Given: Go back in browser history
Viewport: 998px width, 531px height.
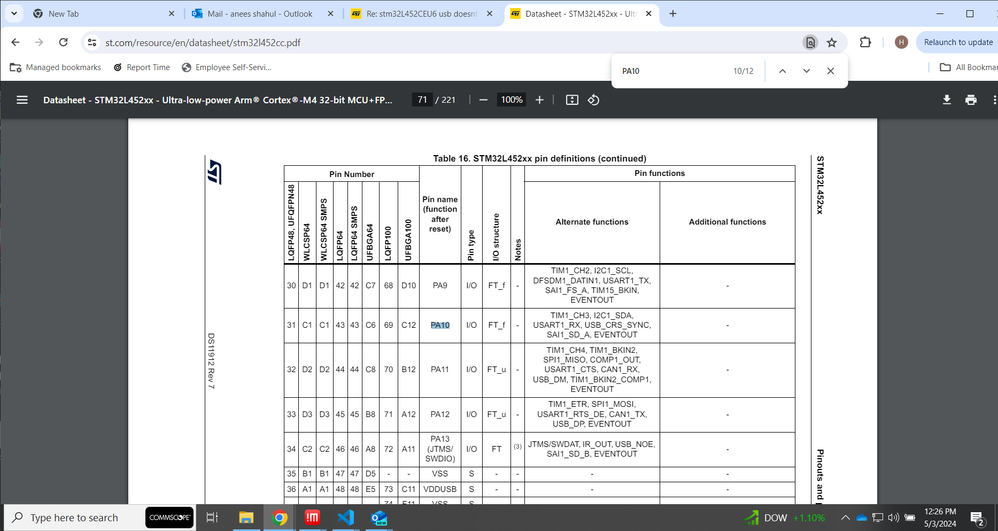Looking at the screenshot, I should click(16, 43).
